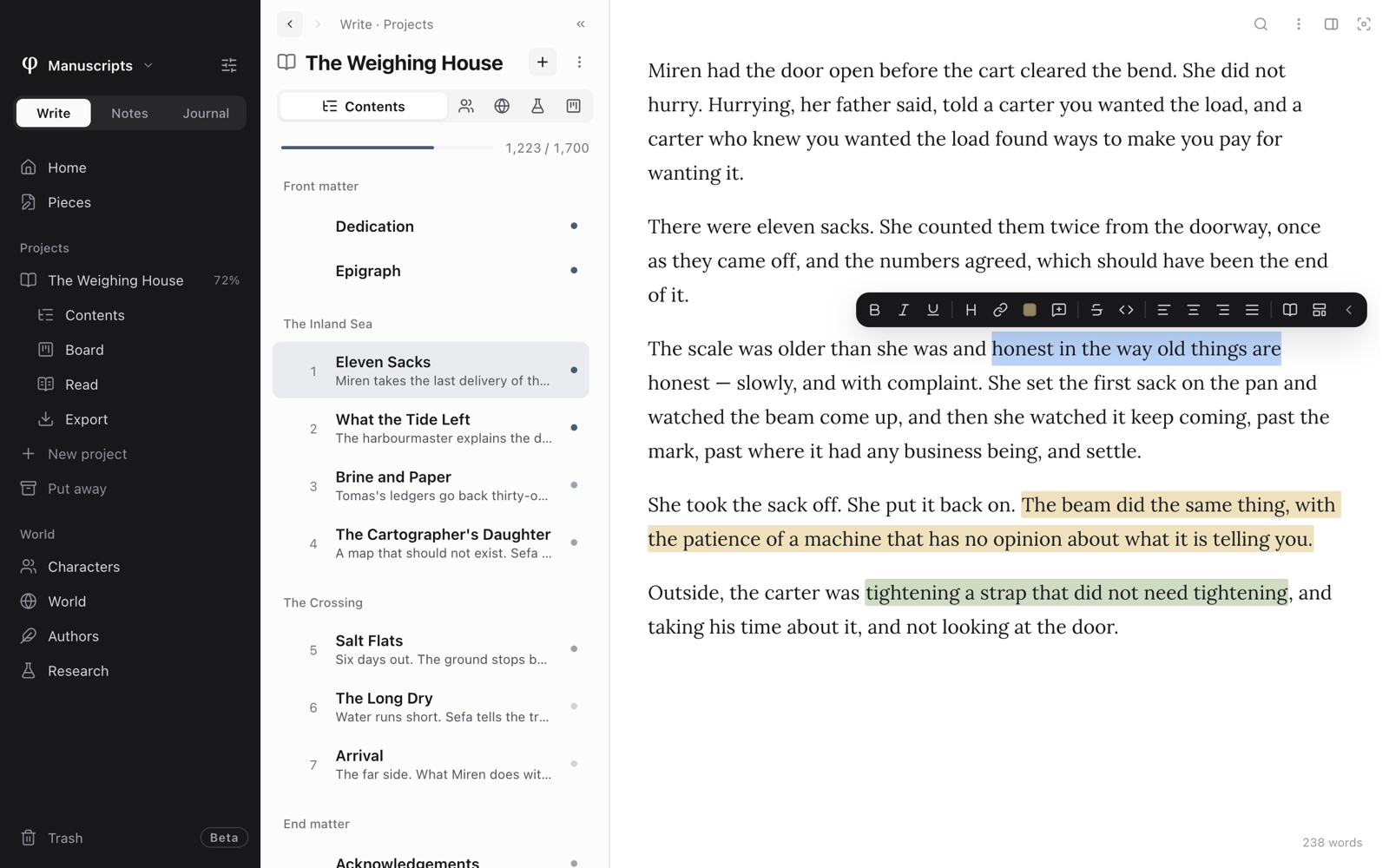The image size is (1389, 868).
Task: Toggle status dot for What the Tide Left
Action: point(574,427)
